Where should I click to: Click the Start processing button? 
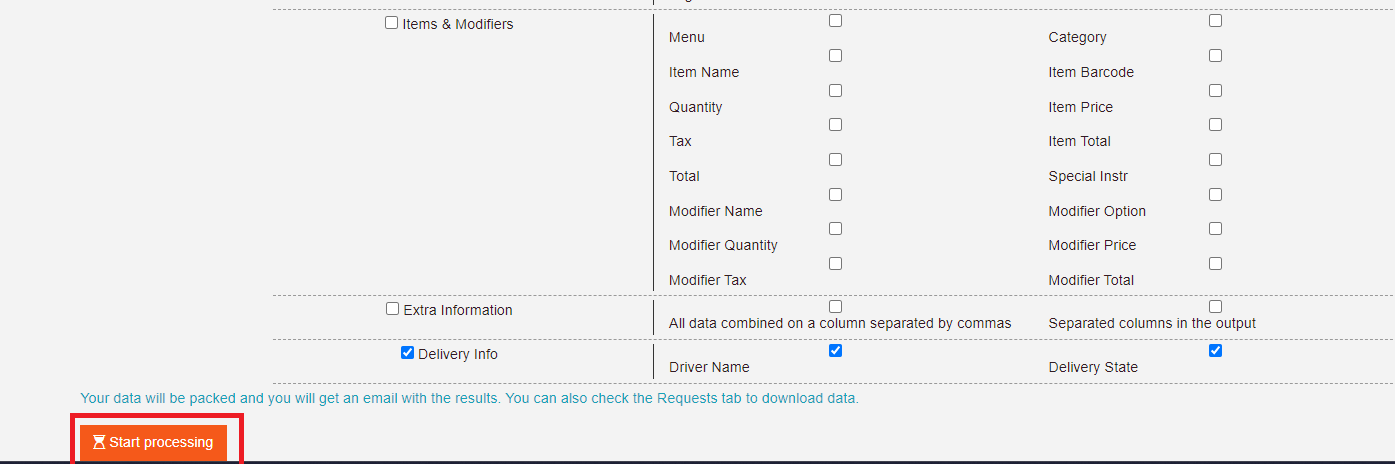pyautogui.click(x=153, y=442)
